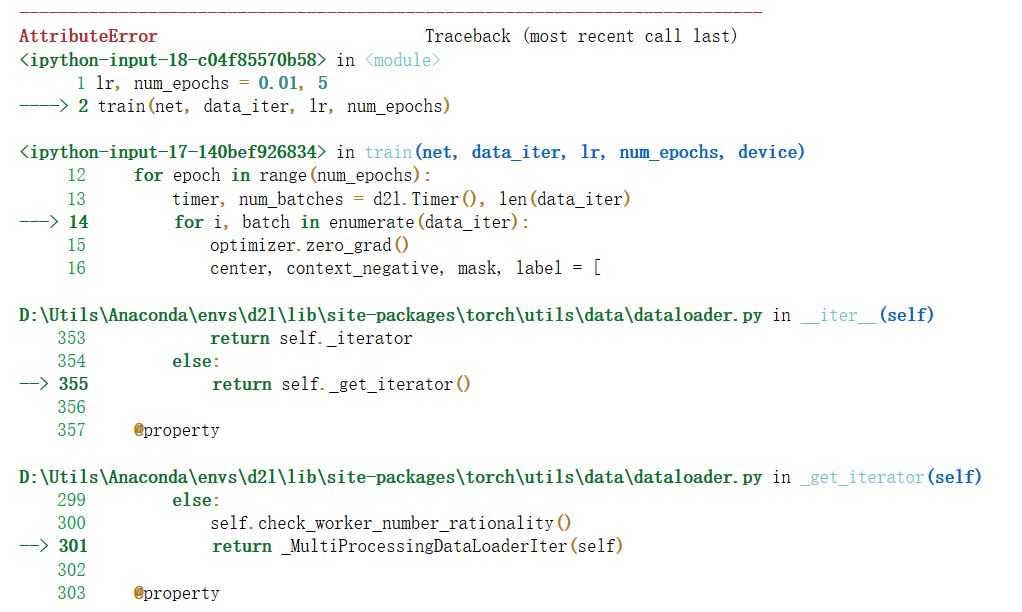Click line 14 'for i, batch in enumerate(data_iter):'
1022x612 pixels.
coord(351,222)
